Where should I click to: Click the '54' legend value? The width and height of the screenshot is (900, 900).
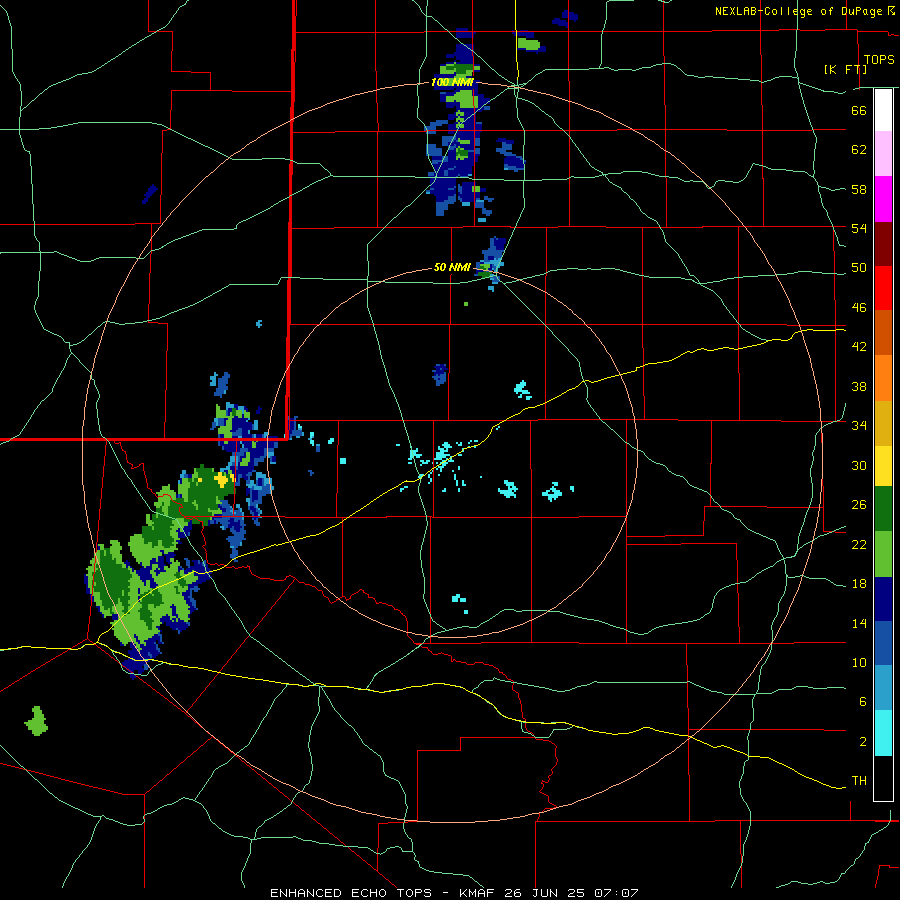pyautogui.click(x=859, y=228)
